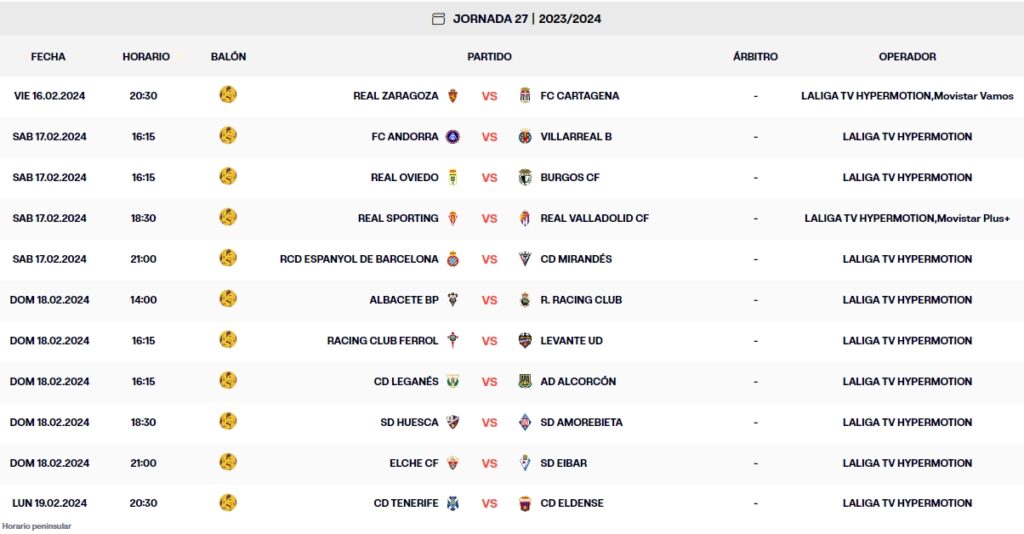Click the FC Cartagena club crest
The width and height of the screenshot is (1024, 534).
[x=524, y=96]
